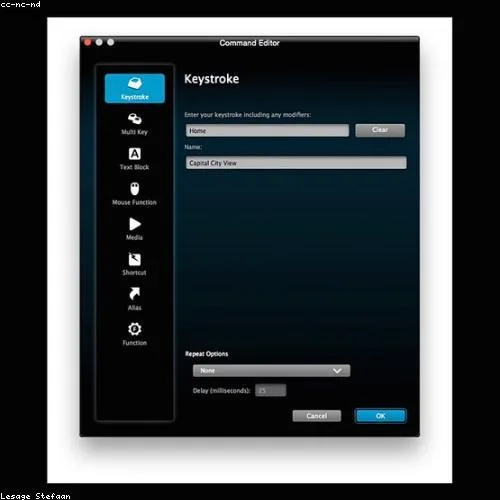Close the Command Editor window
The width and height of the screenshot is (500, 500).
(x=88, y=42)
